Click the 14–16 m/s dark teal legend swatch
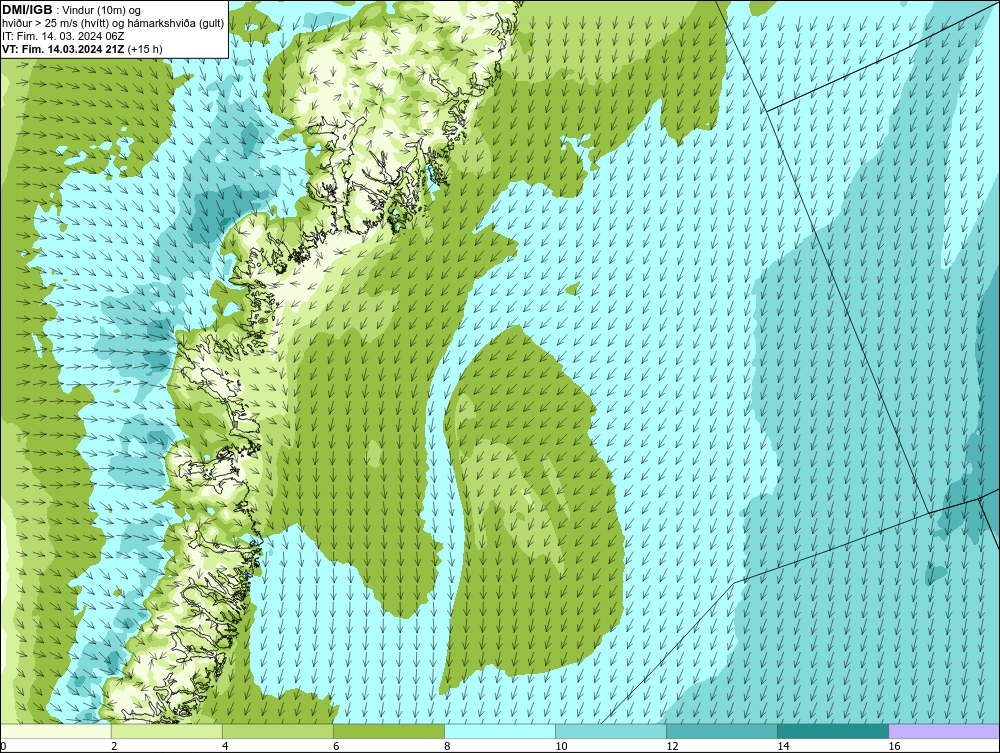This screenshot has width=1000, height=753. coord(832,731)
